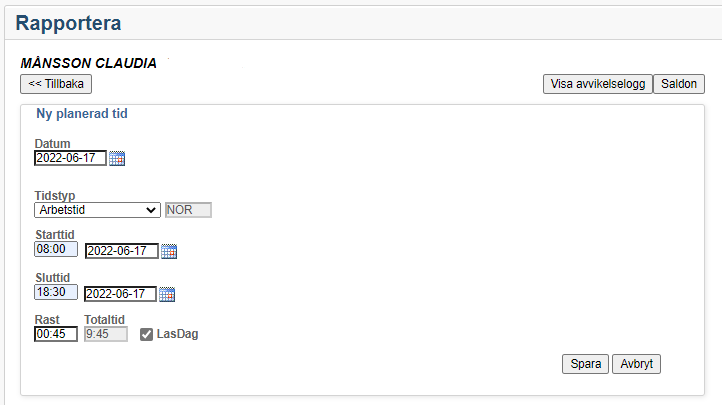The width and height of the screenshot is (722, 405).
Task: Select the Starttid 08:00 time field
Action: click(56, 249)
